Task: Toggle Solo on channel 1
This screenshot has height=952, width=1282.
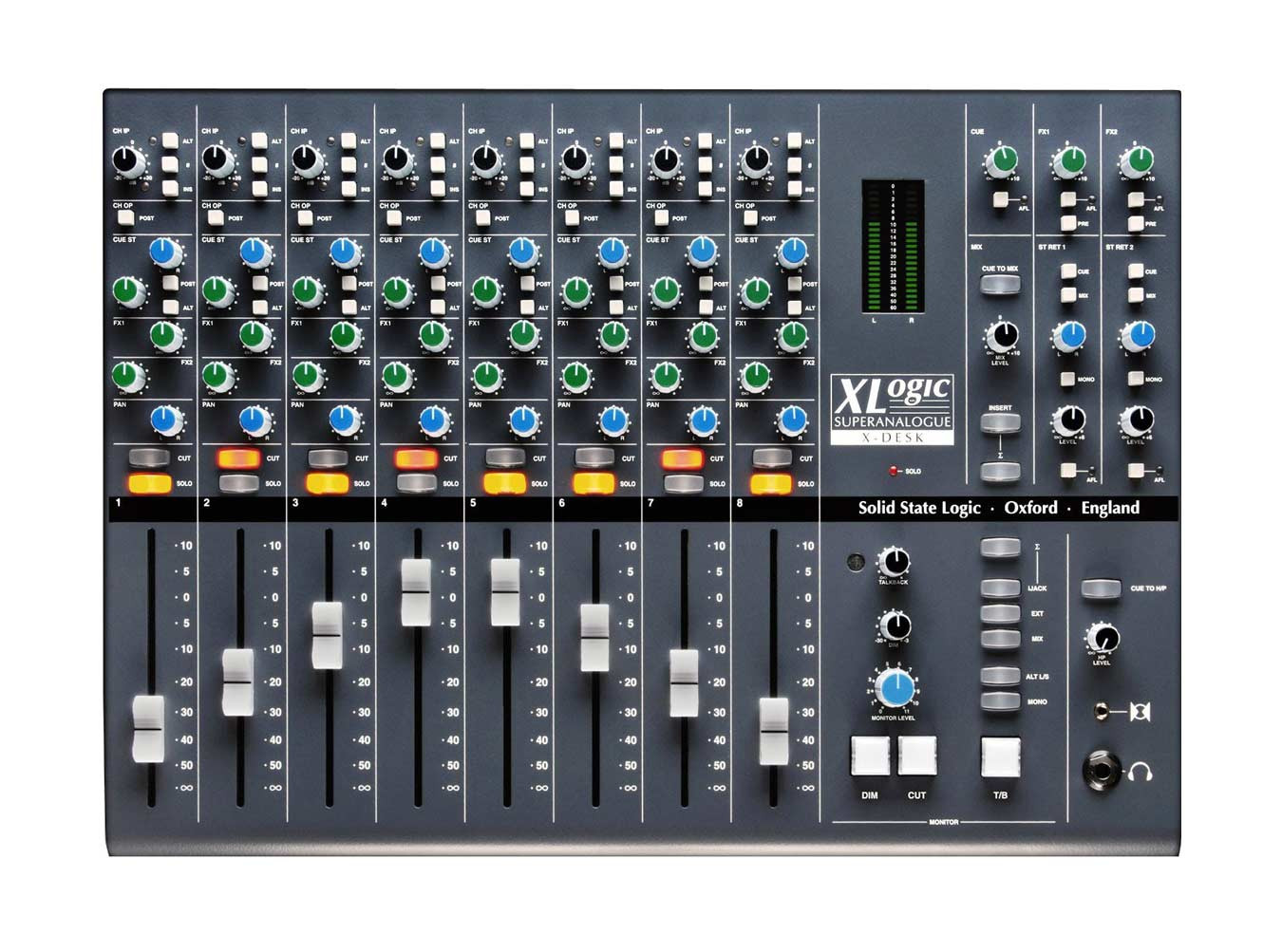Action: click(x=149, y=483)
